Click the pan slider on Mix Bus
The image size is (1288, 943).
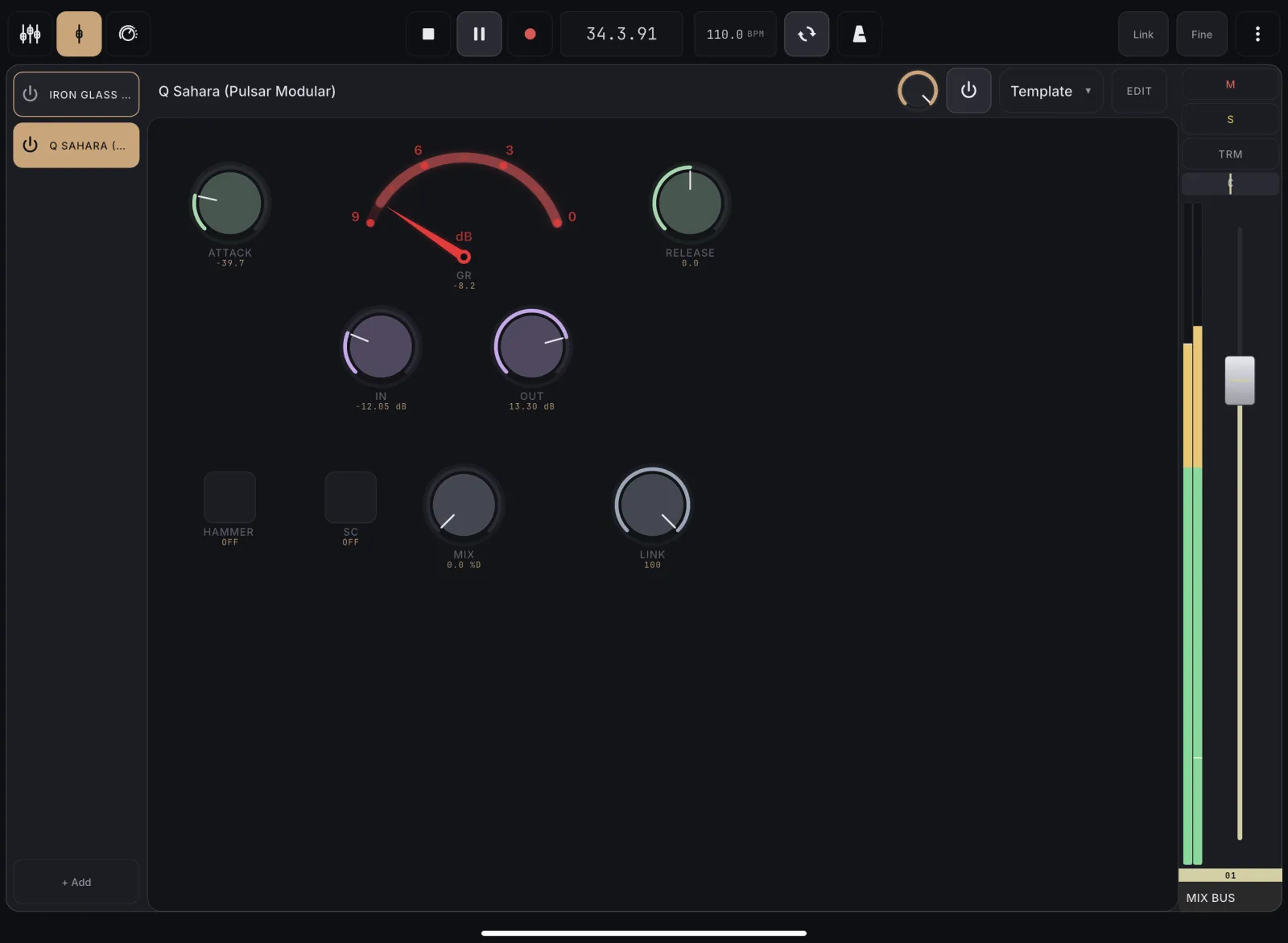[x=1230, y=183]
